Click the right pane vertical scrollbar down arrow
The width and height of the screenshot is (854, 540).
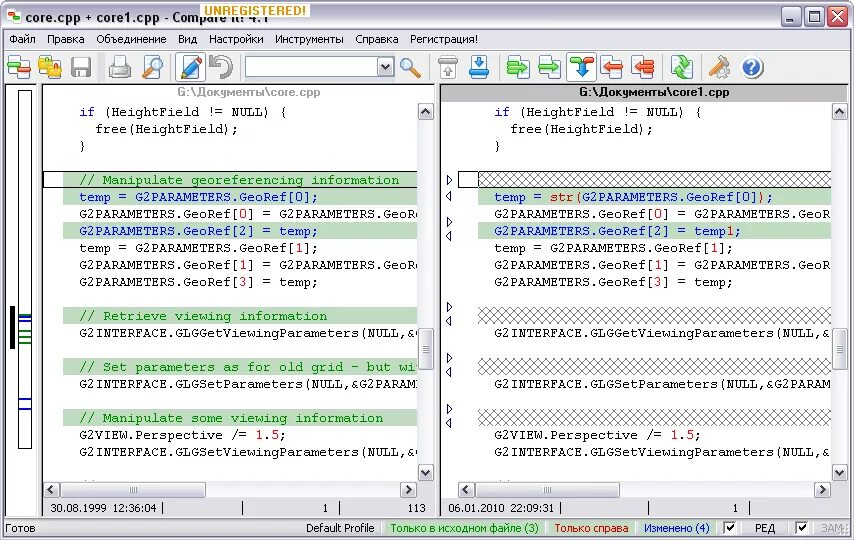tap(840, 472)
